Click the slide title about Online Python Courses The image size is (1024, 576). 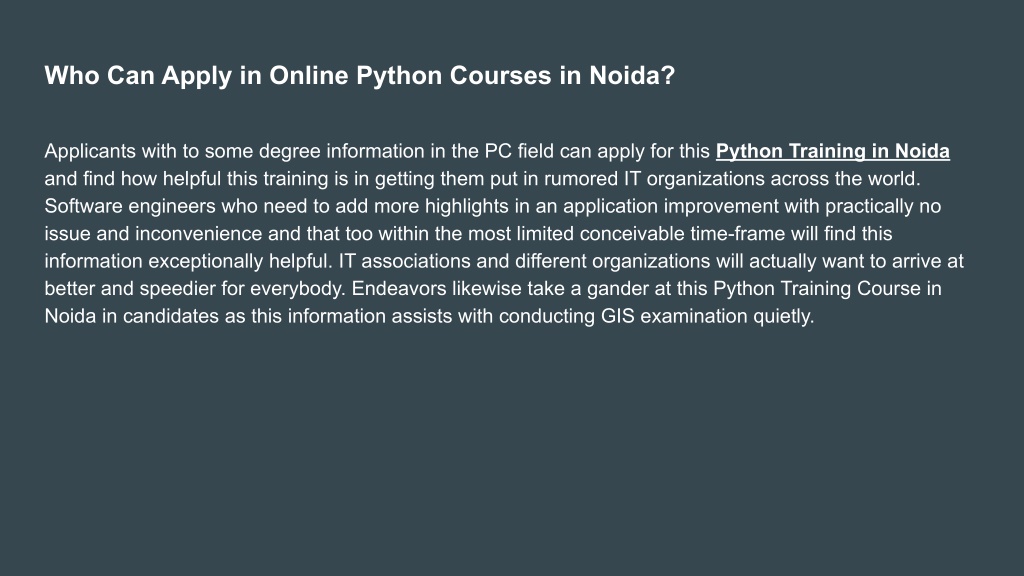tap(359, 76)
